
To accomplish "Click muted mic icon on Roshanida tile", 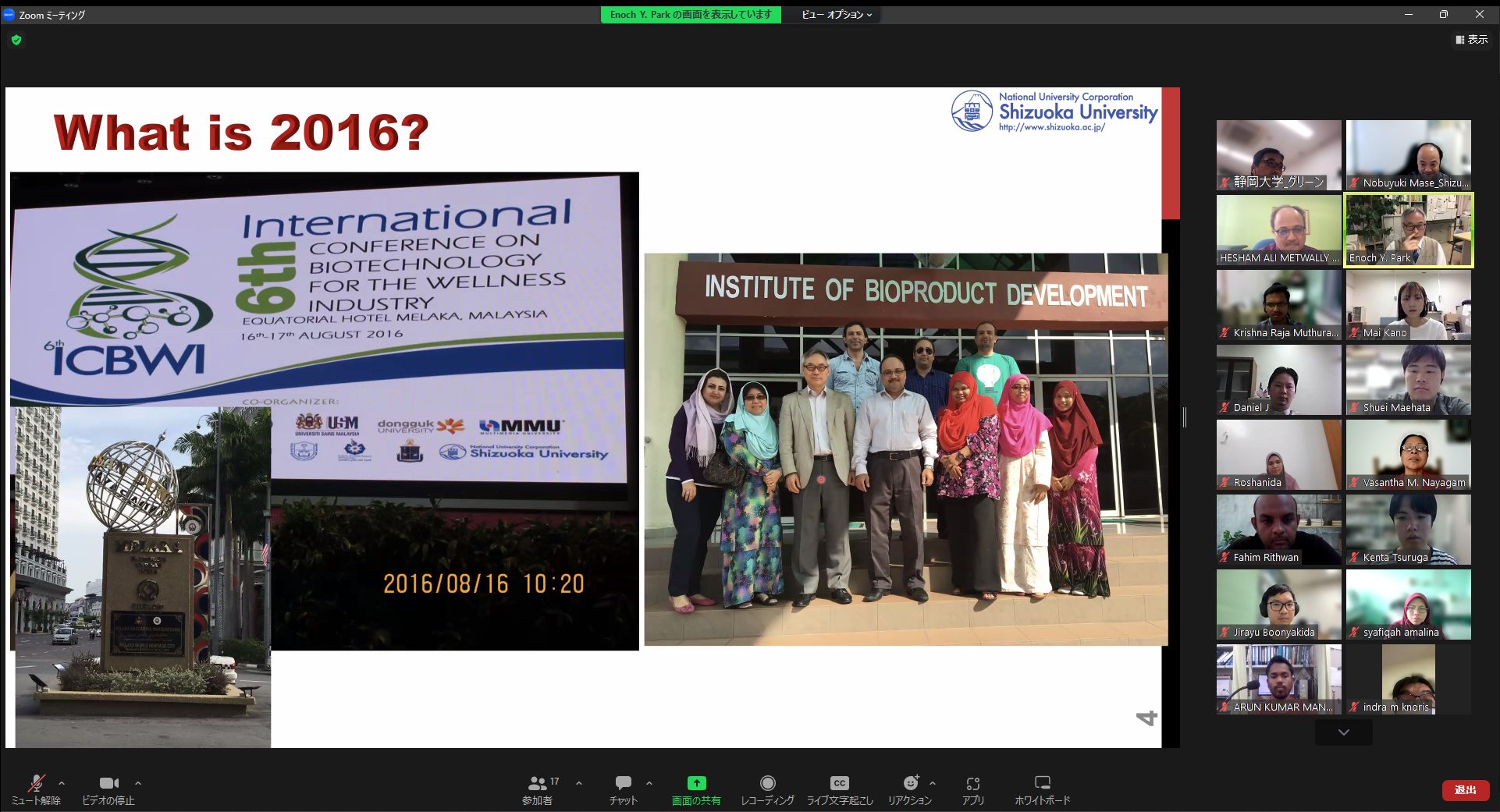I will [1225, 482].
